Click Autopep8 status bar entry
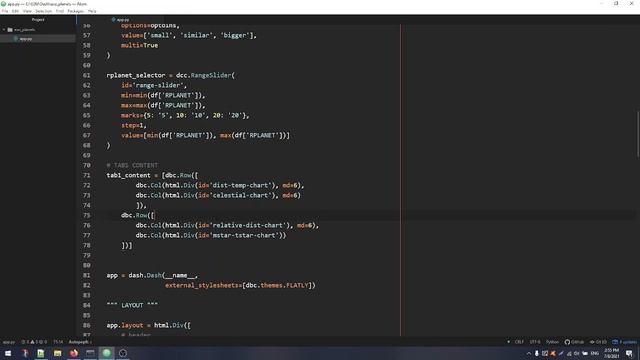Viewport: 640px width, 360px height. [x=79, y=342]
